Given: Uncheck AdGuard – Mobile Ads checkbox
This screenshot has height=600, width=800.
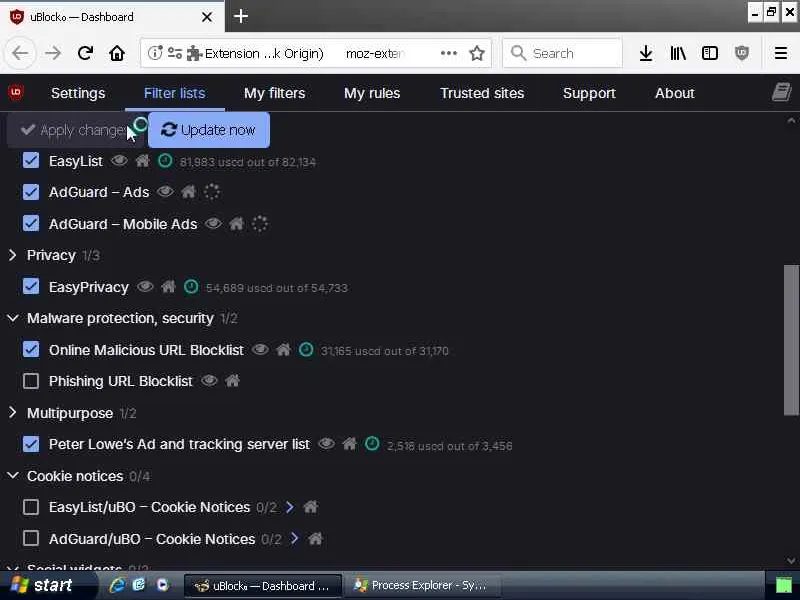Looking at the screenshot, I should (x=31, y=223).
